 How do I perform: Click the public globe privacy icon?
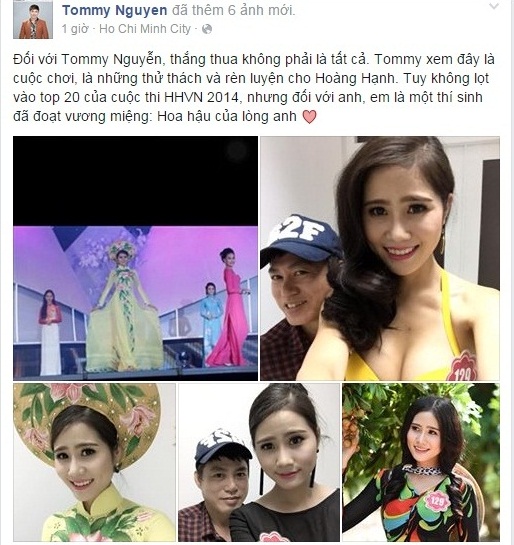(x=207, y=29)
